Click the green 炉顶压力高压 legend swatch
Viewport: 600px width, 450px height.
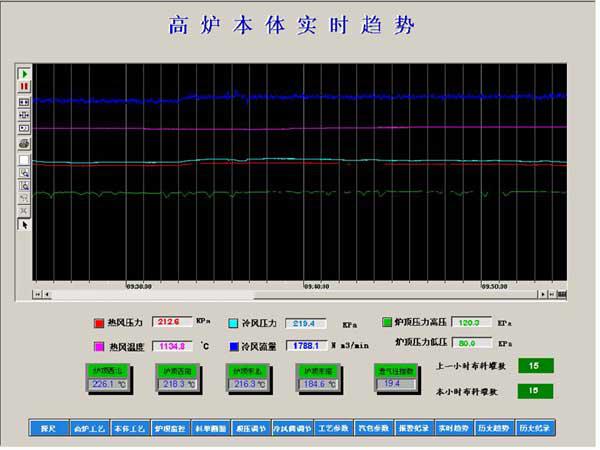click(x=387, y=322)
